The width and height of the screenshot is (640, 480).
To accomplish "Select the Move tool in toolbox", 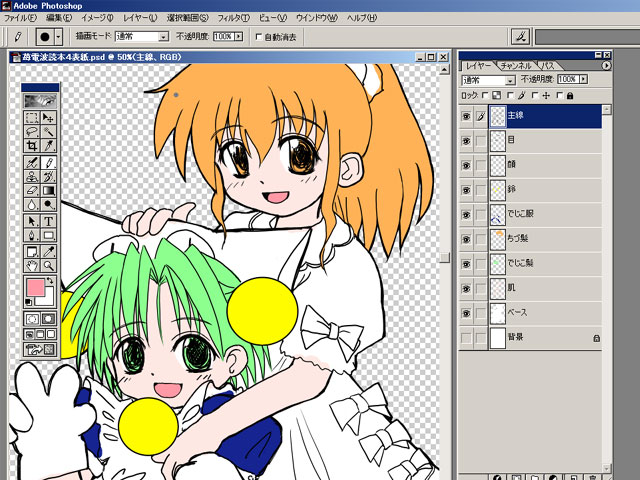I will click(x=49, y=118).
